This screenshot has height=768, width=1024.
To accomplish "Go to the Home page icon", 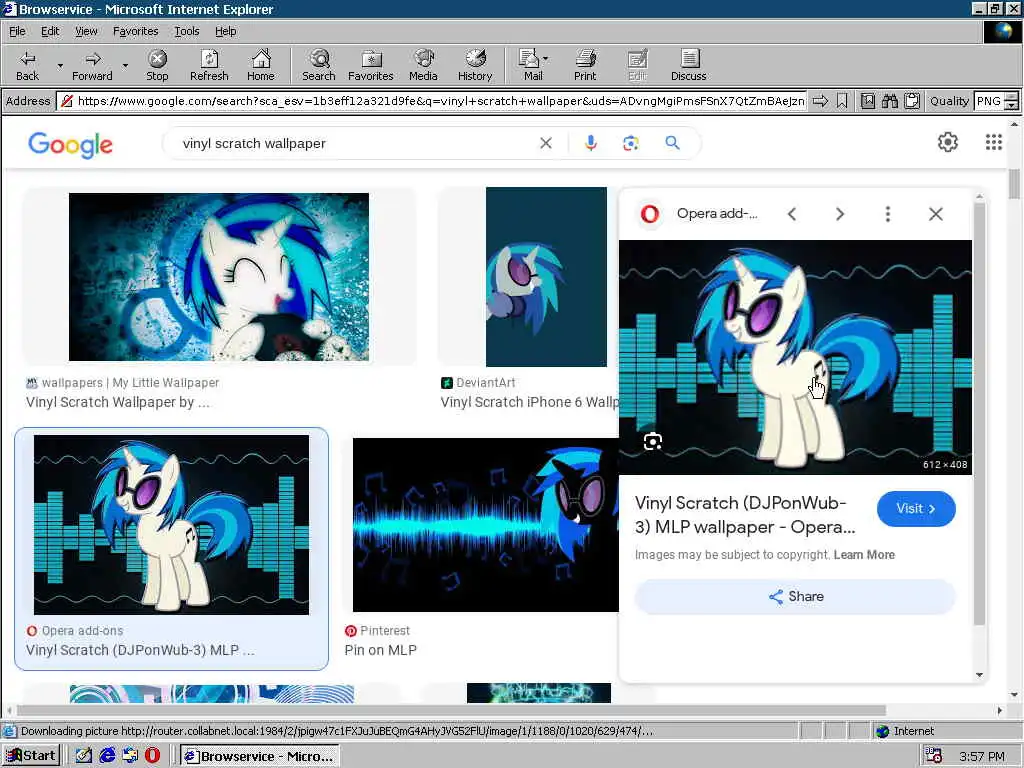I will coord(261,65).
